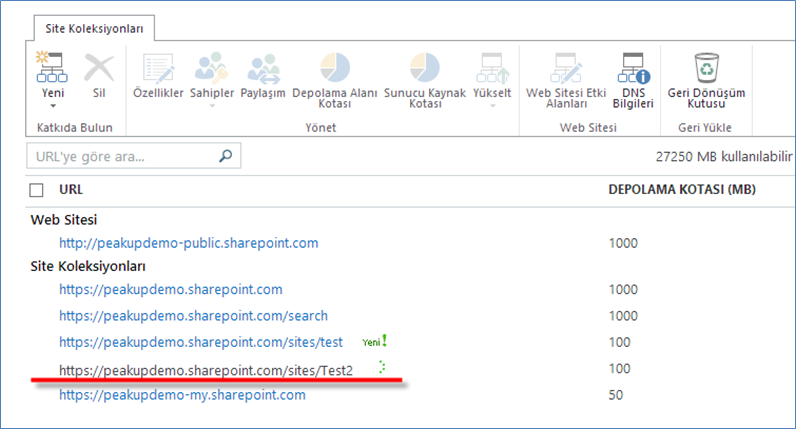Click quota value 1000 for the /search site
This screenshot has width=796, height=429.
623,316
